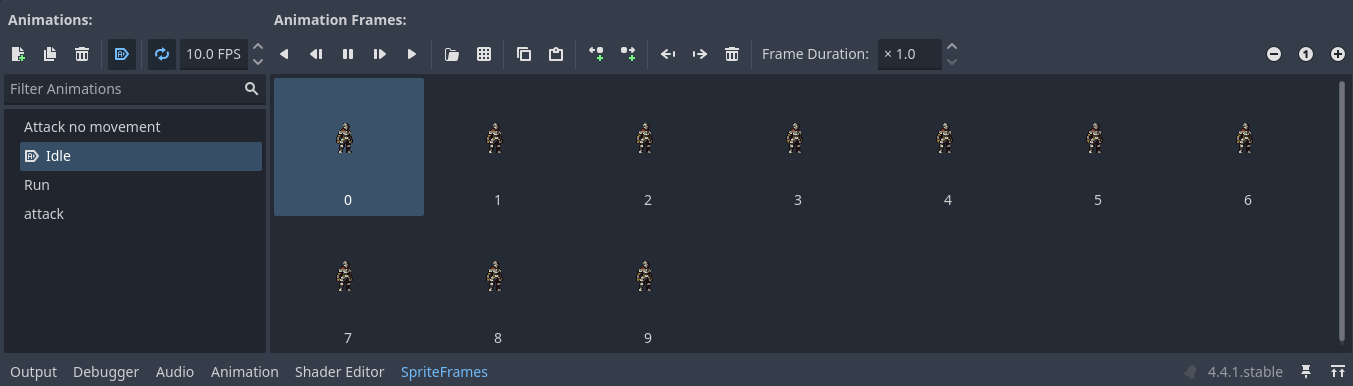Select the Run animation
Screen dimensions: 1353x386
pos(141,185)
